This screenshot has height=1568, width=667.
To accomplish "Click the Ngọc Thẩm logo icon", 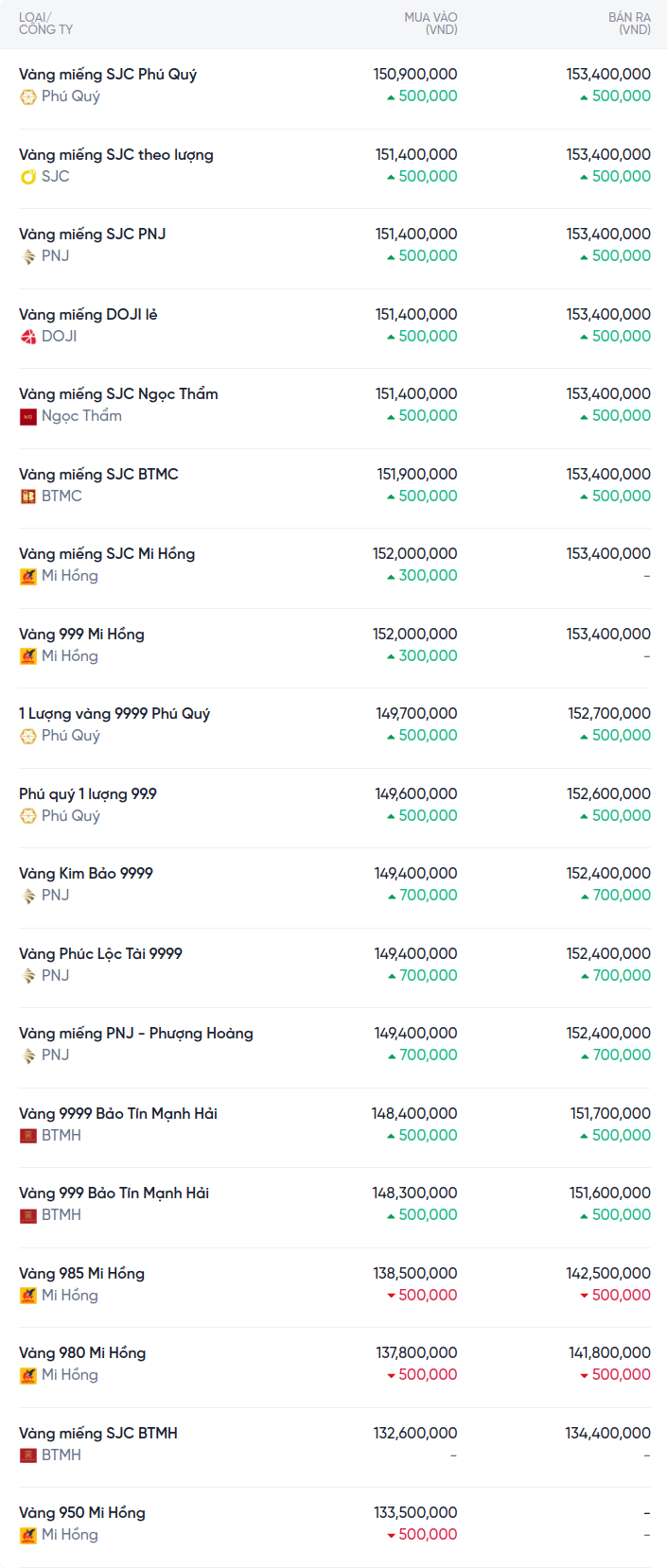I will click(28, 416).
